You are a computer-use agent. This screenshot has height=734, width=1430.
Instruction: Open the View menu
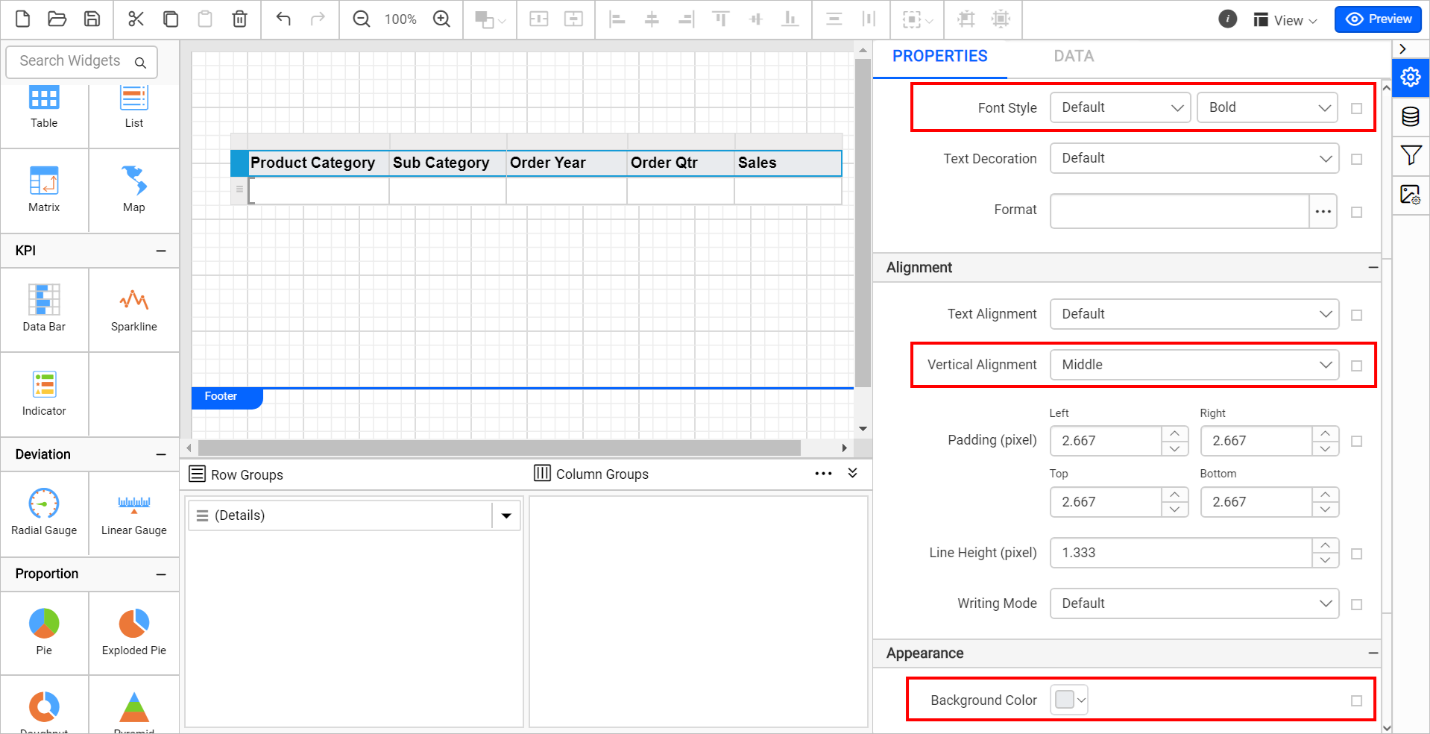[1285, 19]
